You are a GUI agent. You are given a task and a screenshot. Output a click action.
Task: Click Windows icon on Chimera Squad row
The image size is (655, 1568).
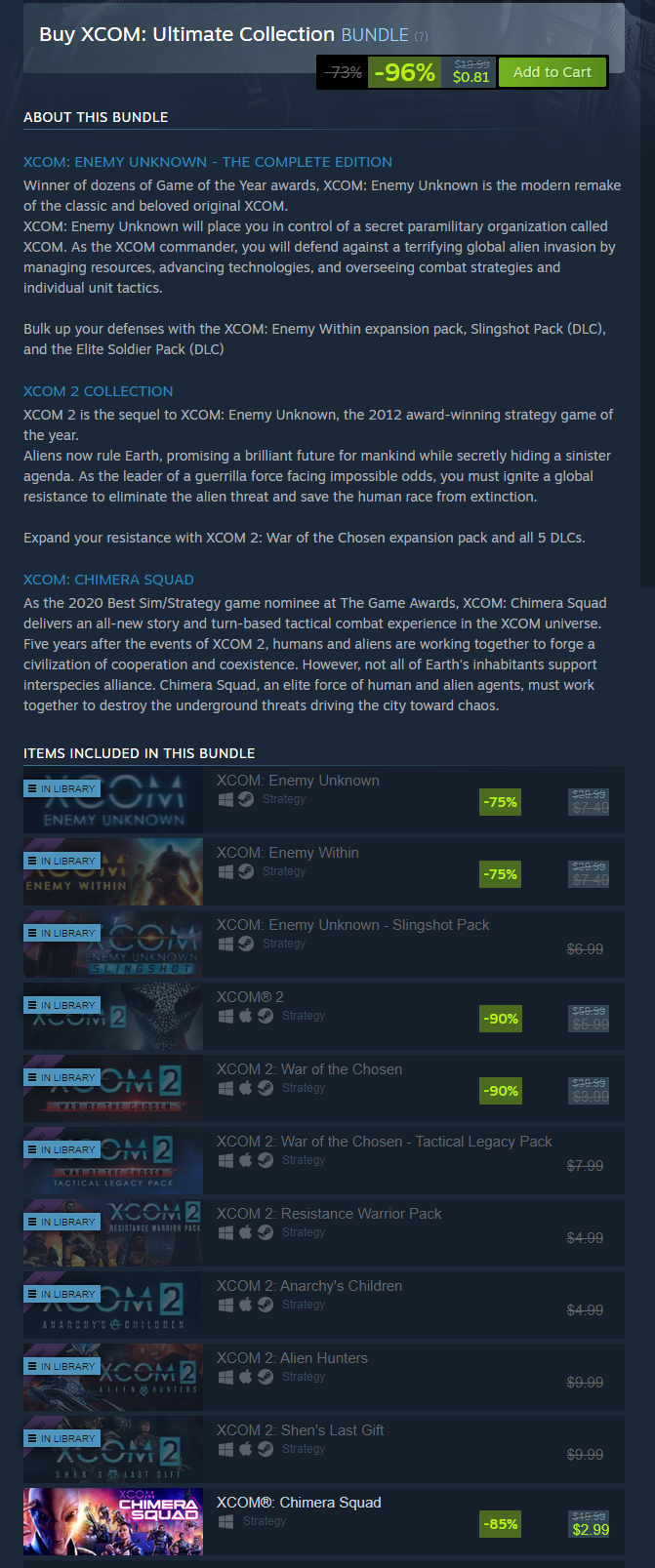pos(225,1521)
